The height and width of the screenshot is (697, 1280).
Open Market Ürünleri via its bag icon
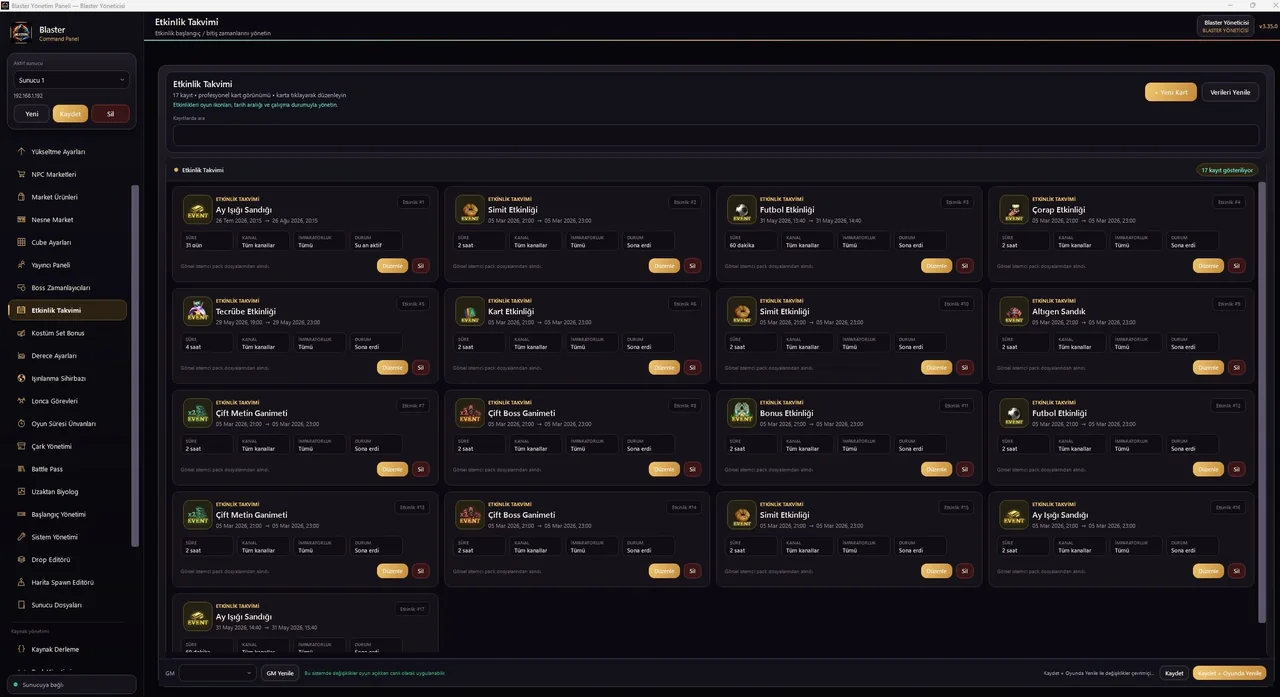click(21, 197)
